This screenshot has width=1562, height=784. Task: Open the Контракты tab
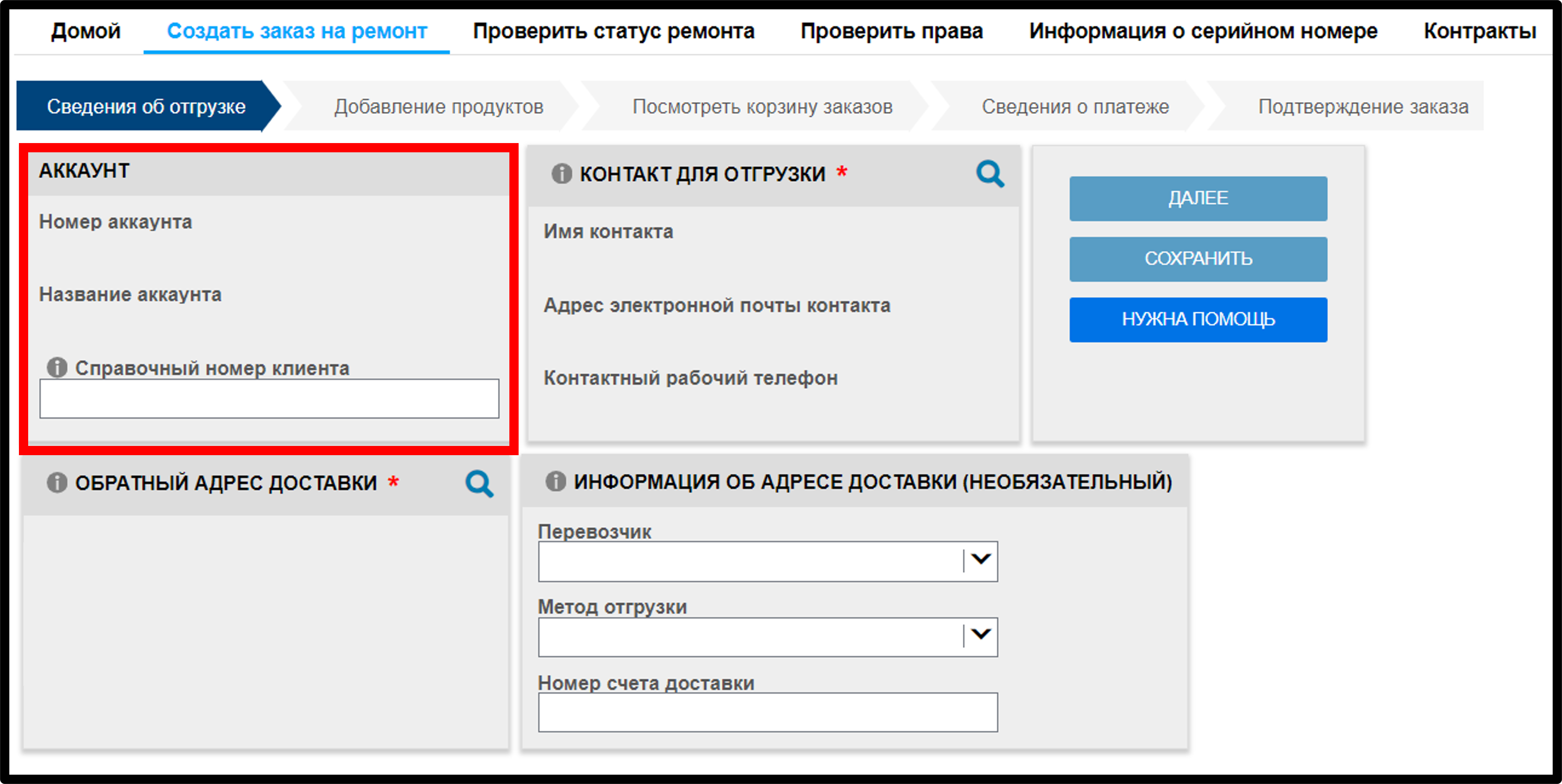tap(1480, 31)
